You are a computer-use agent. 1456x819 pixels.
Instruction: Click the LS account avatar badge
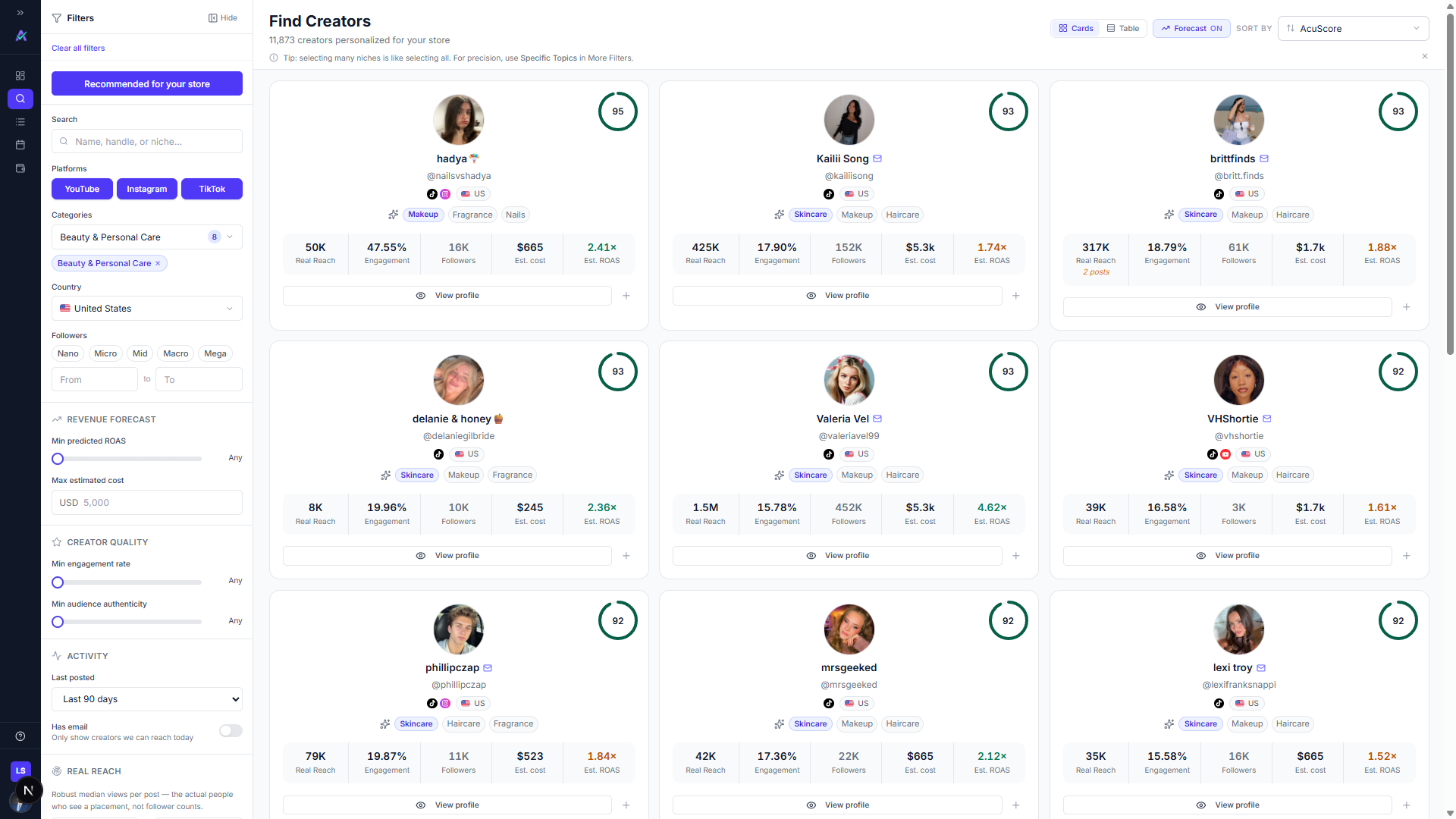pos(20,770)
